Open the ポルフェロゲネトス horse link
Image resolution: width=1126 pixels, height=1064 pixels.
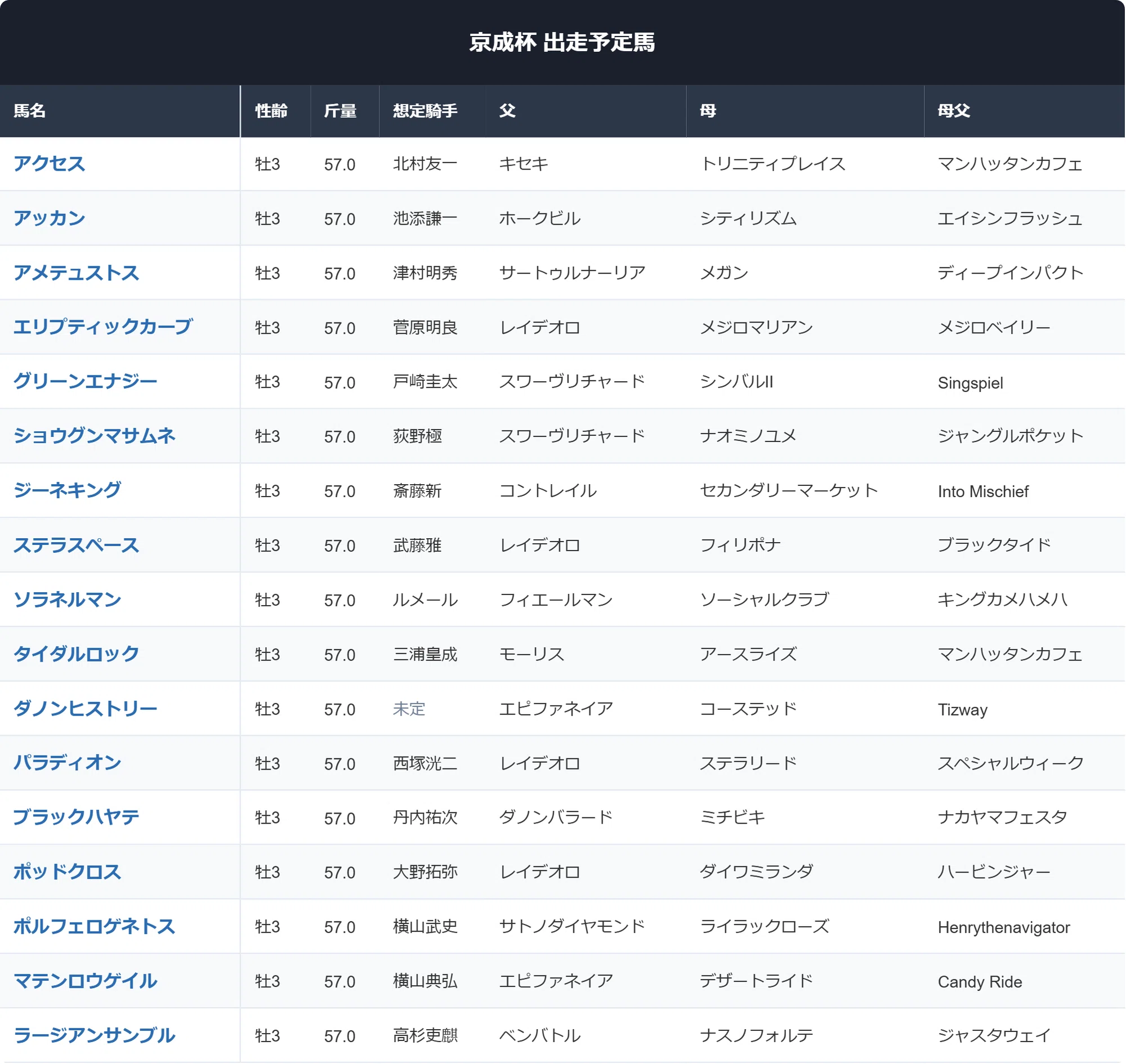click(x=95, y=927)
